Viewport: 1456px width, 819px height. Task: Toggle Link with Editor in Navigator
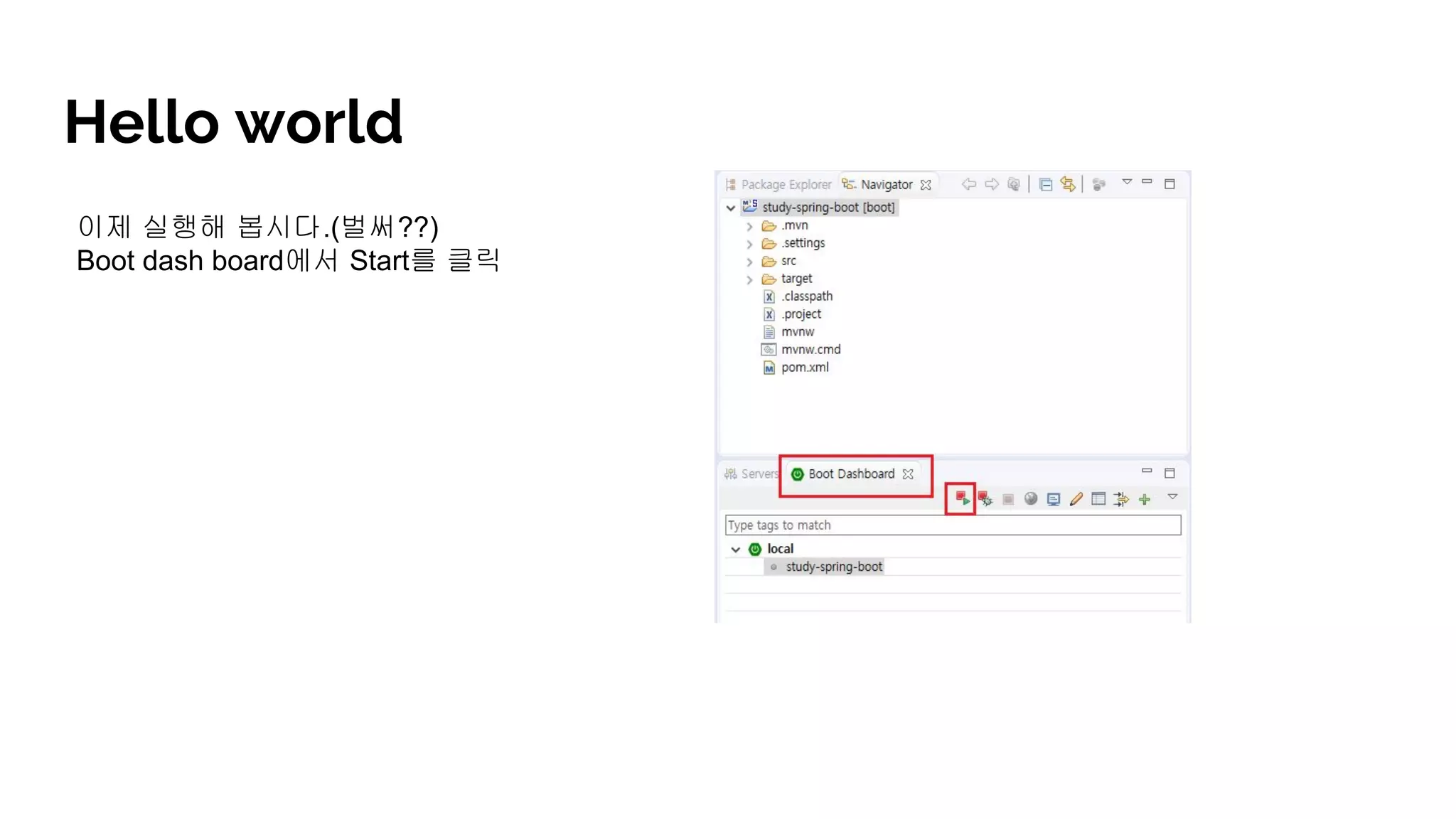click(x=1067, y=184)
